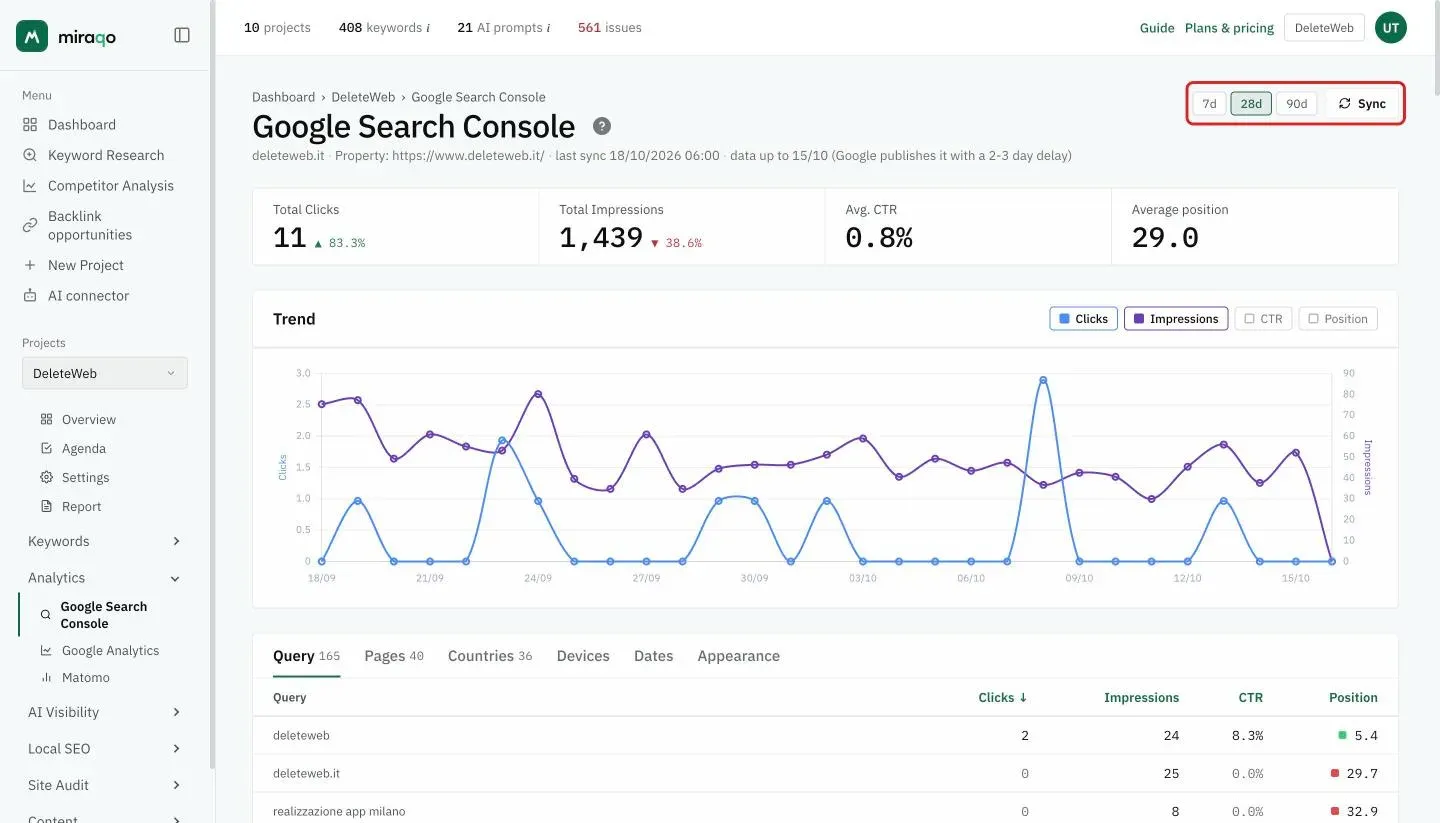Toggle the Impressions series in Trend chart
1440x823 pixels.
[x=1176, y=319]
